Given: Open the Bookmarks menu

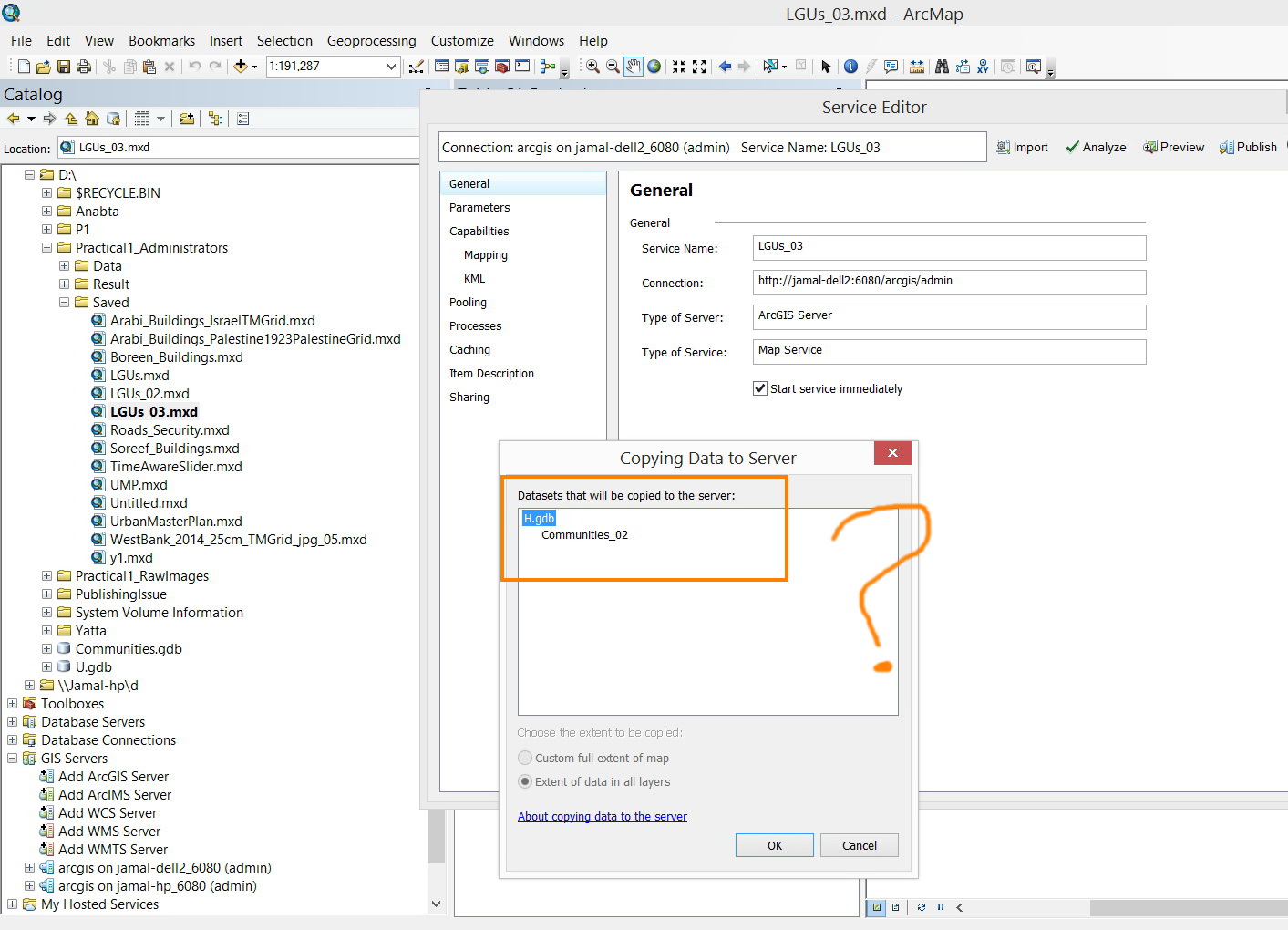Looking at the screenshot, I should tap(161, 41).
